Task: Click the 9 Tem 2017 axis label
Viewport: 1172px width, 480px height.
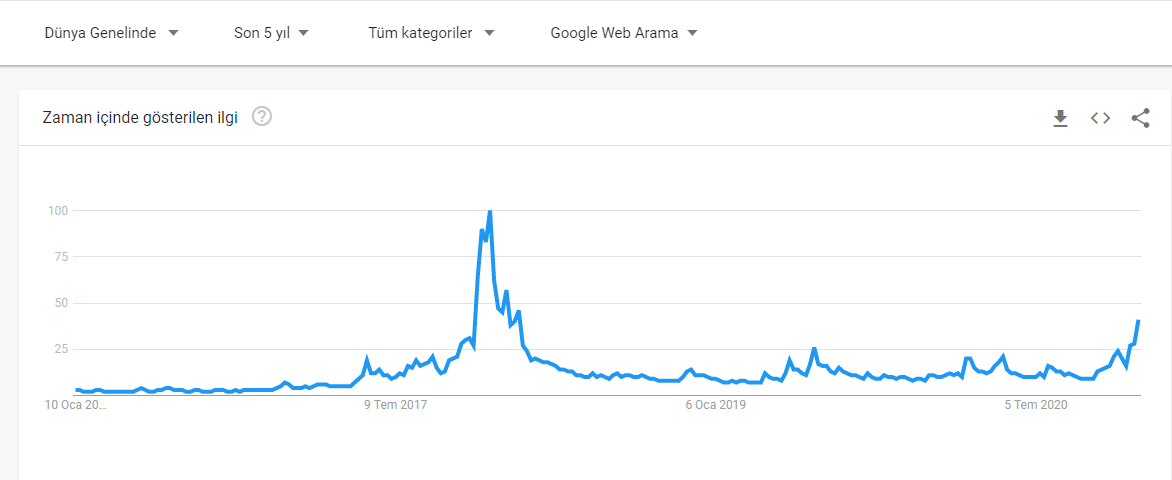Action: (x=397, y=405)
